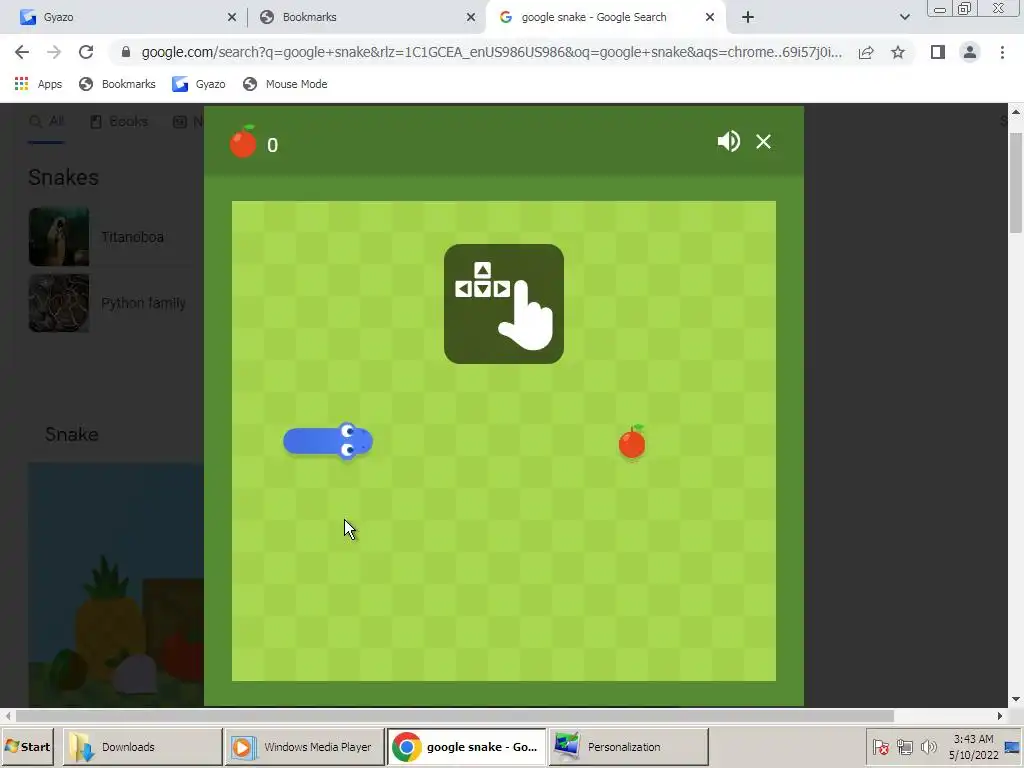The height and width of the screenshot is (768, 1024).
Task: Click the vertical page scrollbar thumb
Action: (x=1016, y=182)
